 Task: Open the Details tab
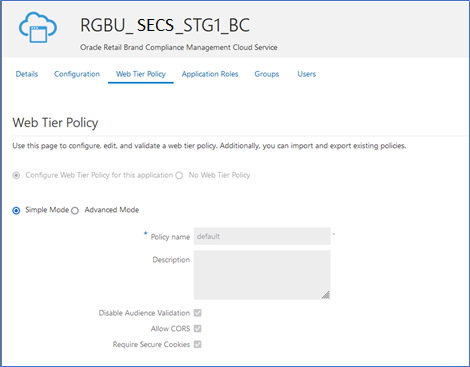click(27, 74)
